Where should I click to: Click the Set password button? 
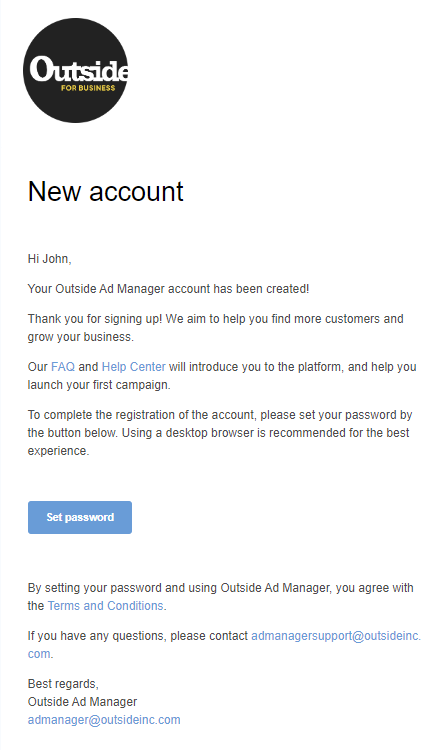point(80,517)
